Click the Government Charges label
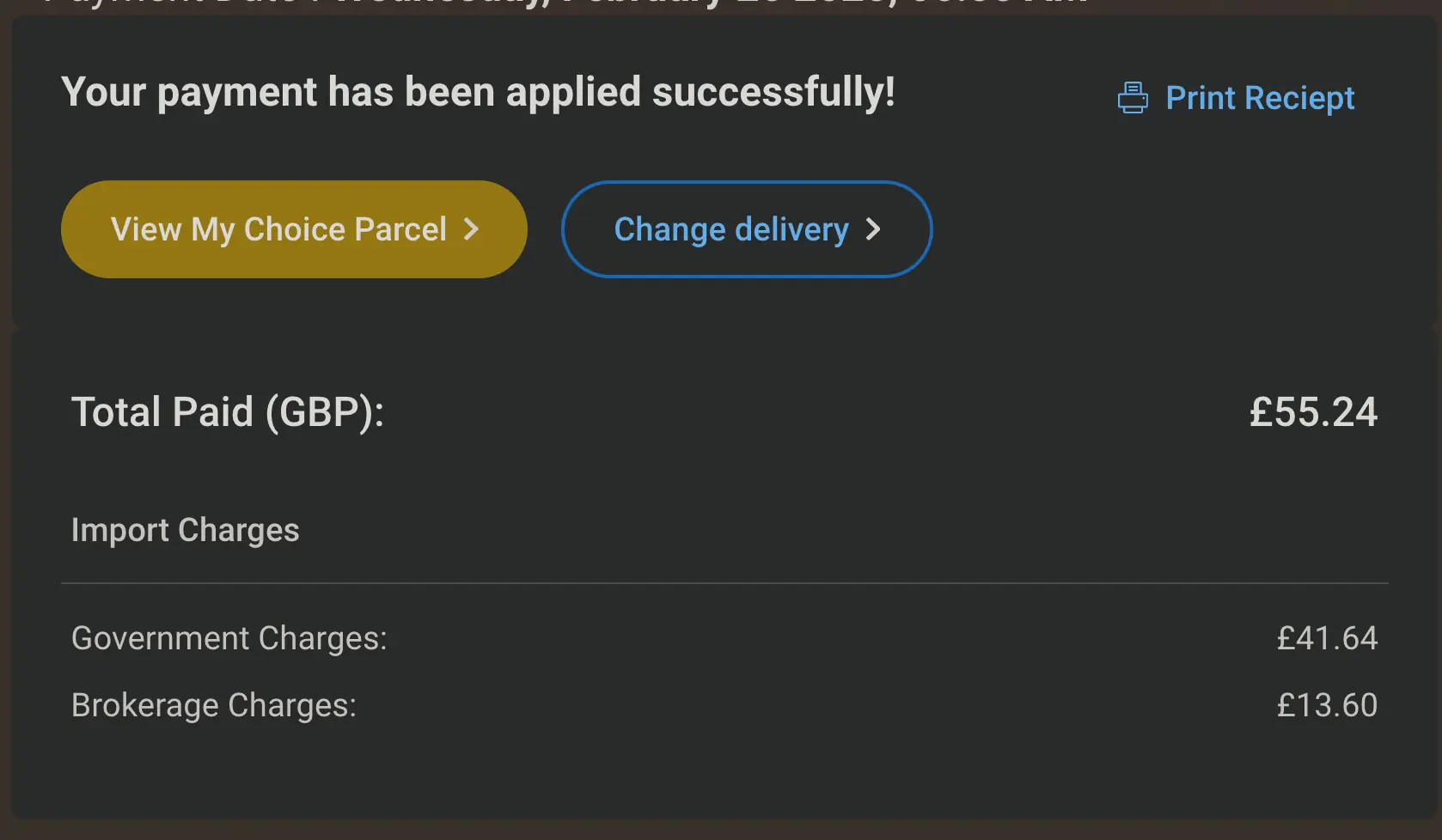Screen dimensions: 1442x840 [x=229, y=638]
